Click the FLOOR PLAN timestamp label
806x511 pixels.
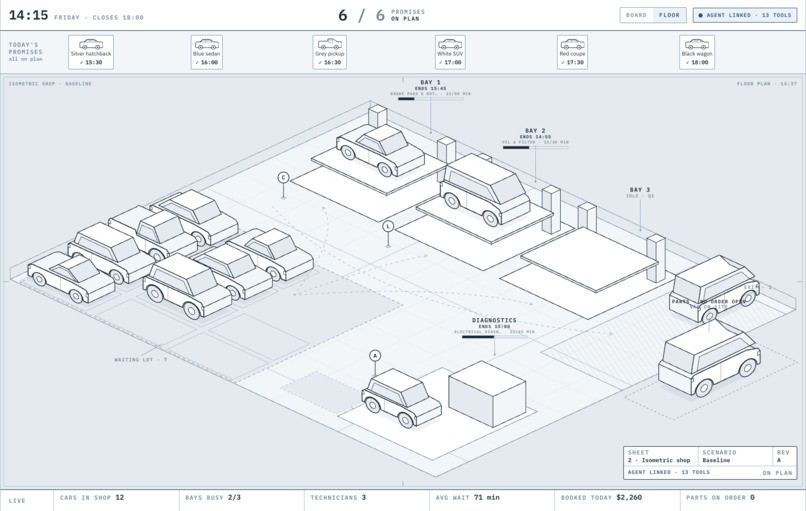click(x=767, y=84)
